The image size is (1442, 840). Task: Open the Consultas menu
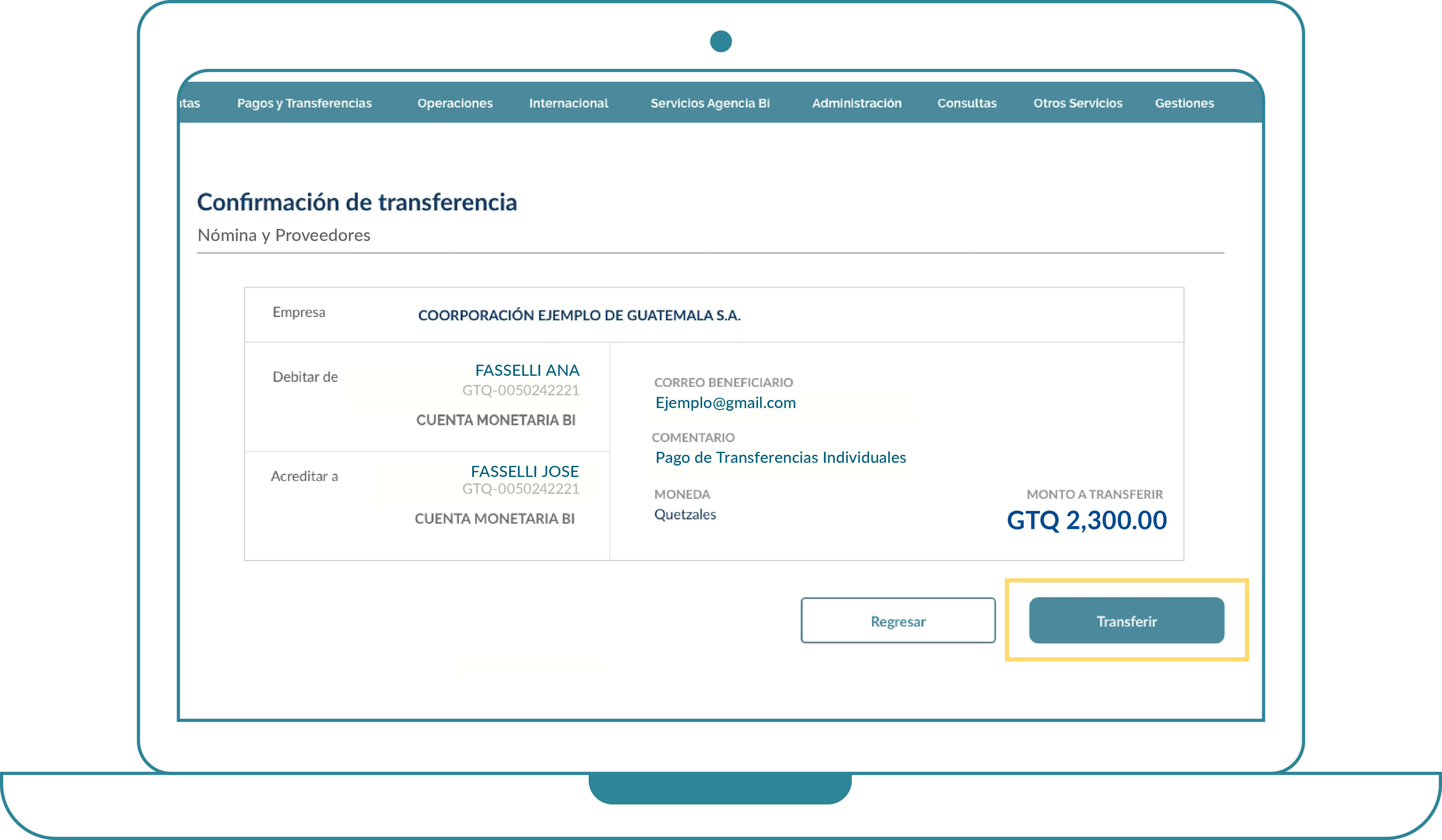tap(966, 103)
